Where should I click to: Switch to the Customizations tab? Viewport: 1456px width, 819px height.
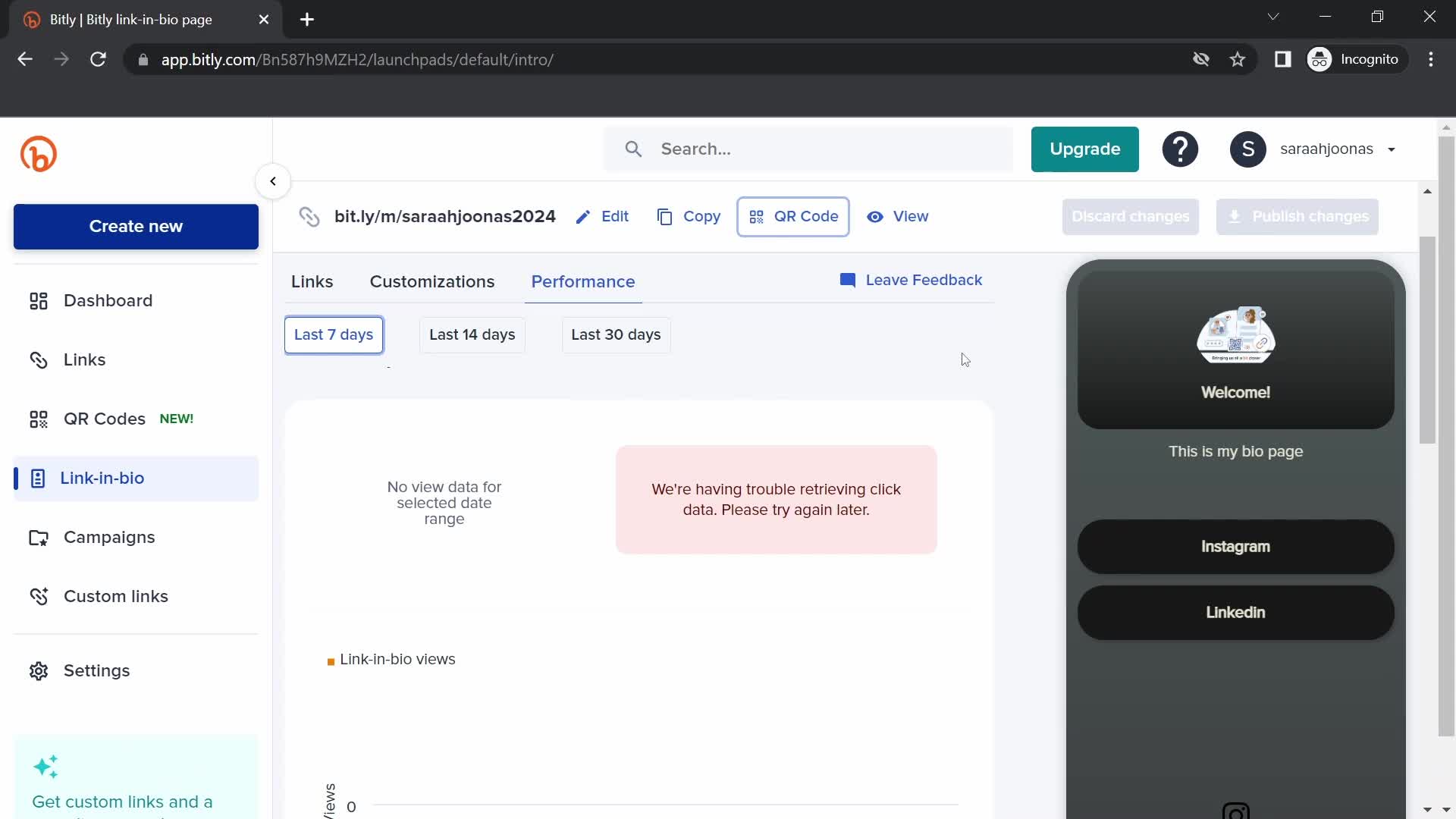pyautogui.click(x=432, y=281)
